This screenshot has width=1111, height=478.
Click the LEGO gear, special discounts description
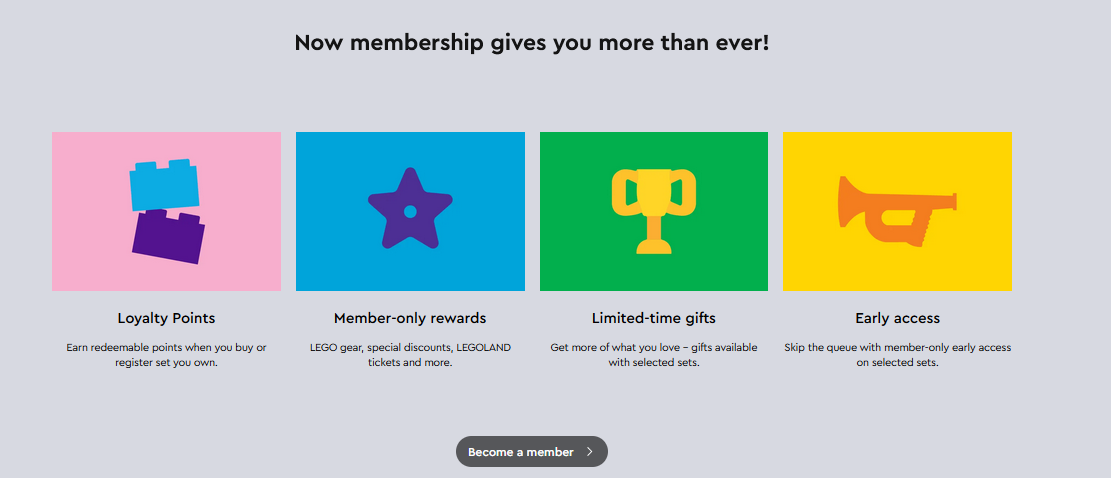tap(410, 355)
